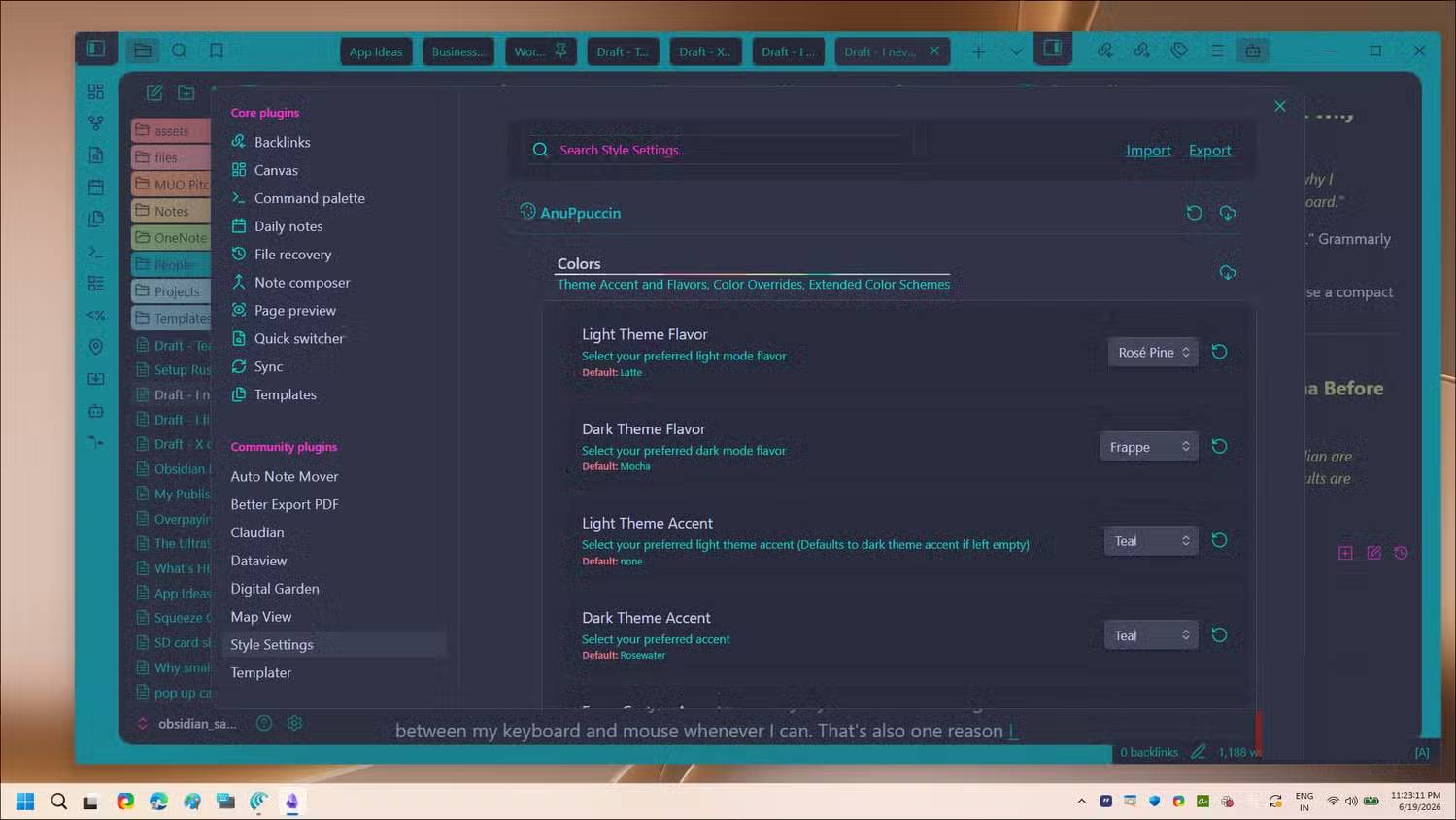The image size is (1456, 820).
Task: Toggle the left sidebar icon
Action: (x=95, y=49)
